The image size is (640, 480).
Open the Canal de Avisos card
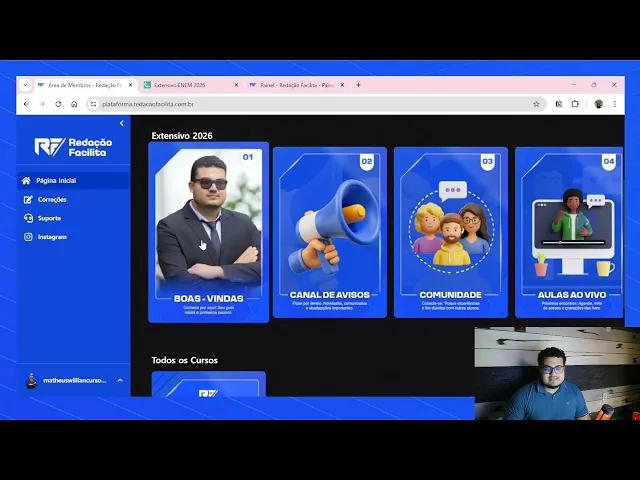330,232
